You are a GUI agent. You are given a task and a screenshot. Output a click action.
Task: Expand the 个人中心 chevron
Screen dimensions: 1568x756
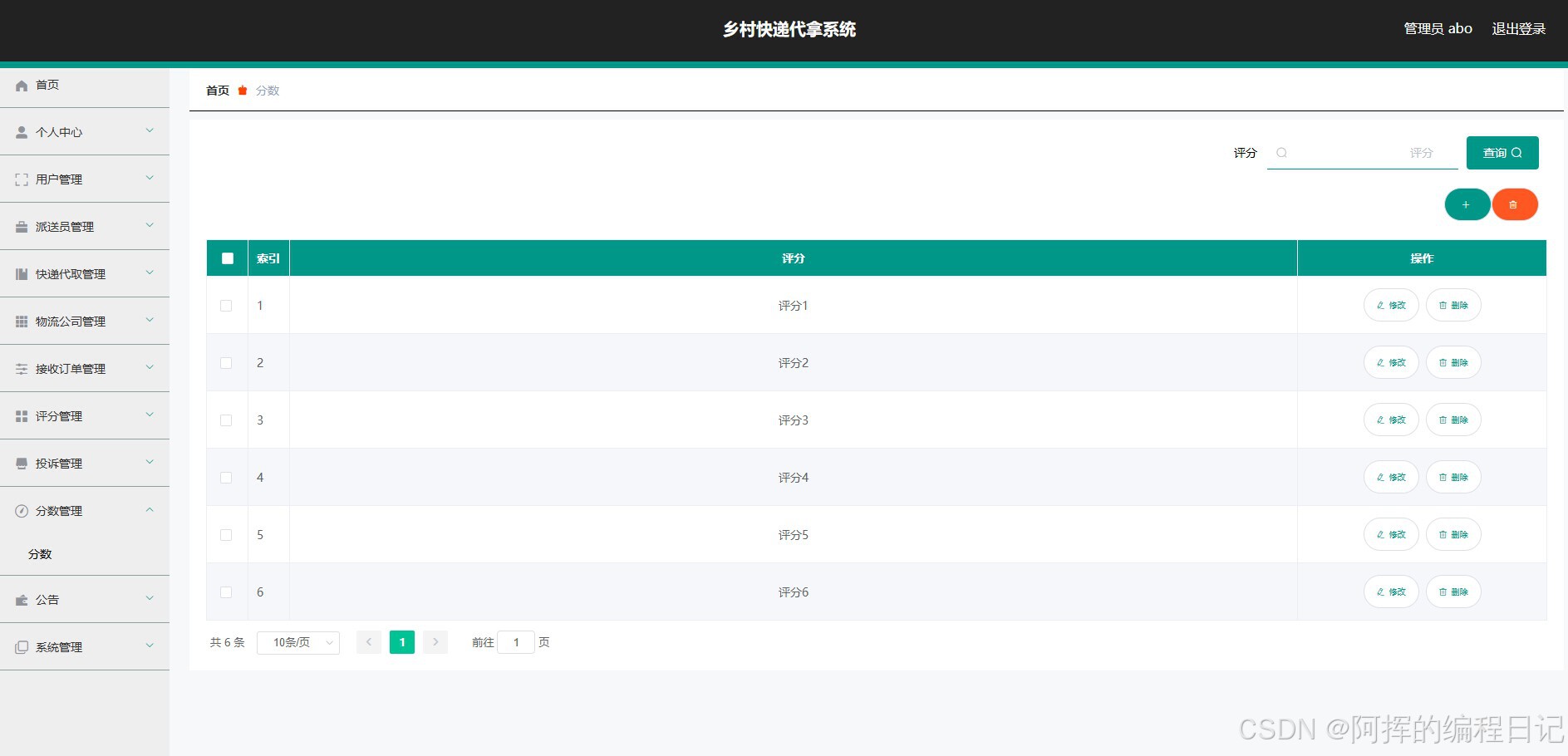[x=150, y=130]
